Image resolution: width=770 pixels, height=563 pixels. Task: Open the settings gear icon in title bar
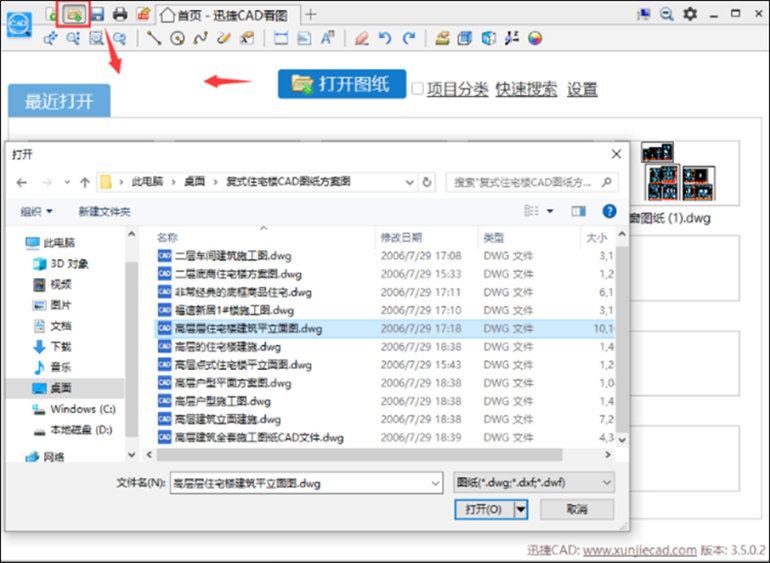coord(690,14)
